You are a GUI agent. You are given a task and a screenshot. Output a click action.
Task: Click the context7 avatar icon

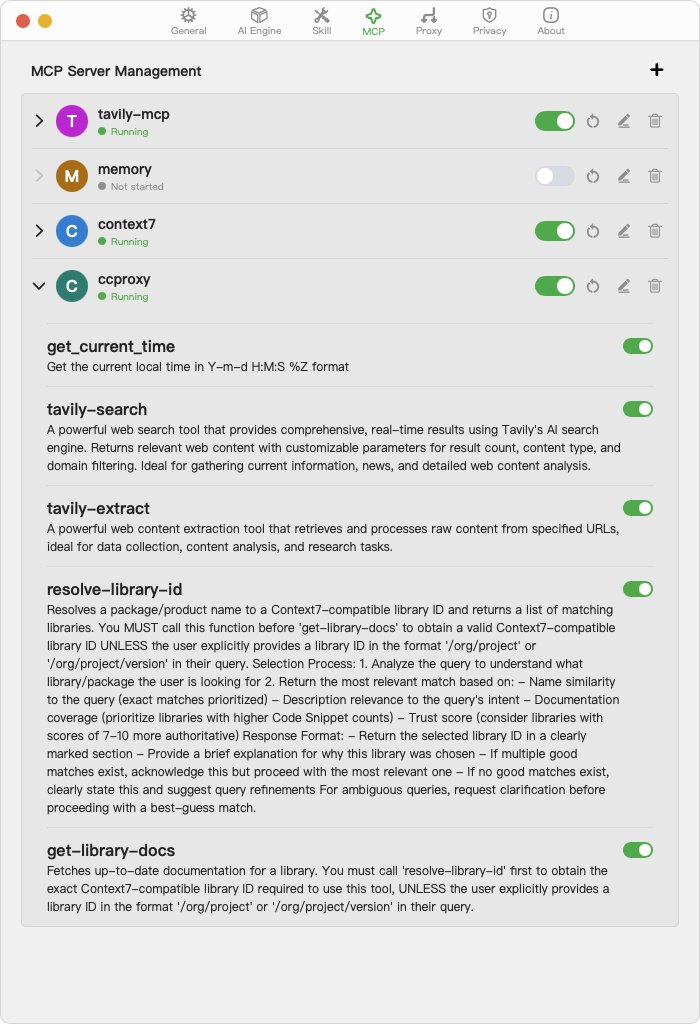click(72, 231)
